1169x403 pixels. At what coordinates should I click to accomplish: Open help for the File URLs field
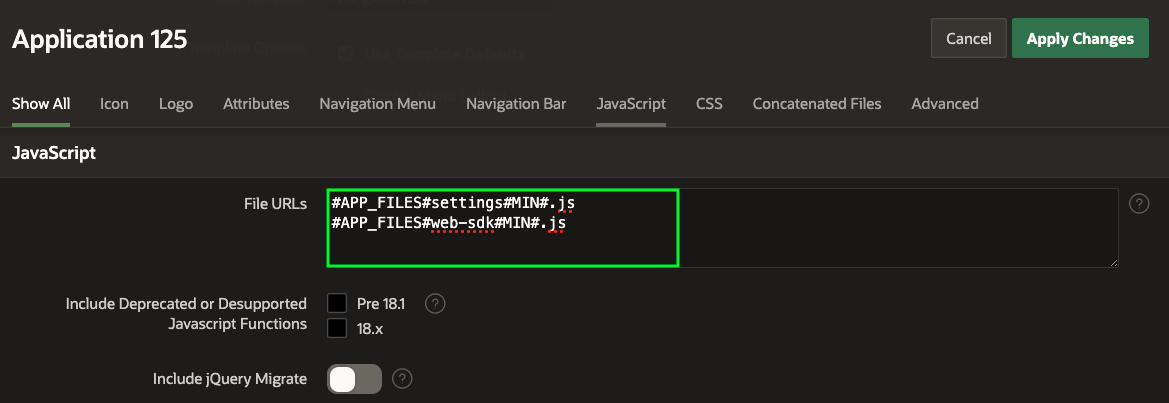[x=1138, y=204]
